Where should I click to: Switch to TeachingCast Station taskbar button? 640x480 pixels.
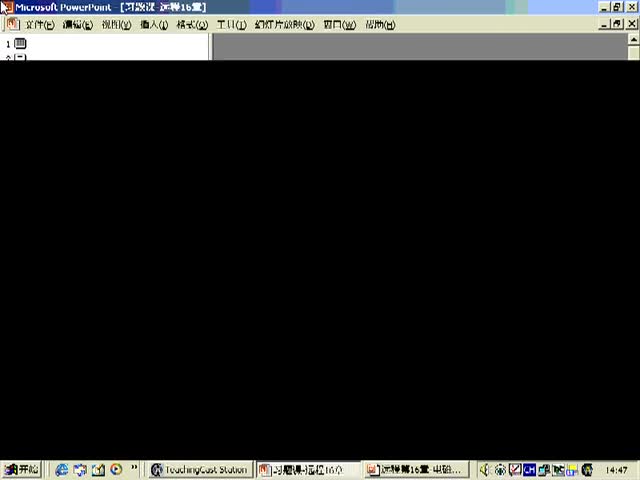(x=200, y=470)
